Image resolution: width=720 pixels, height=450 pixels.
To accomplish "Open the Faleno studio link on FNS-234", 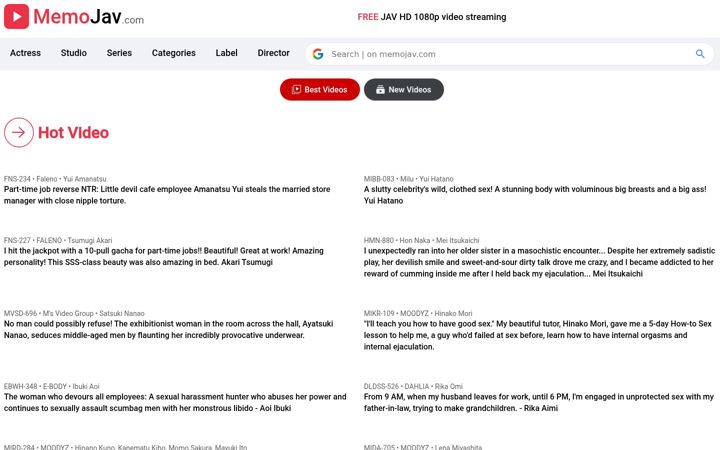I will (x=47, y=179).
